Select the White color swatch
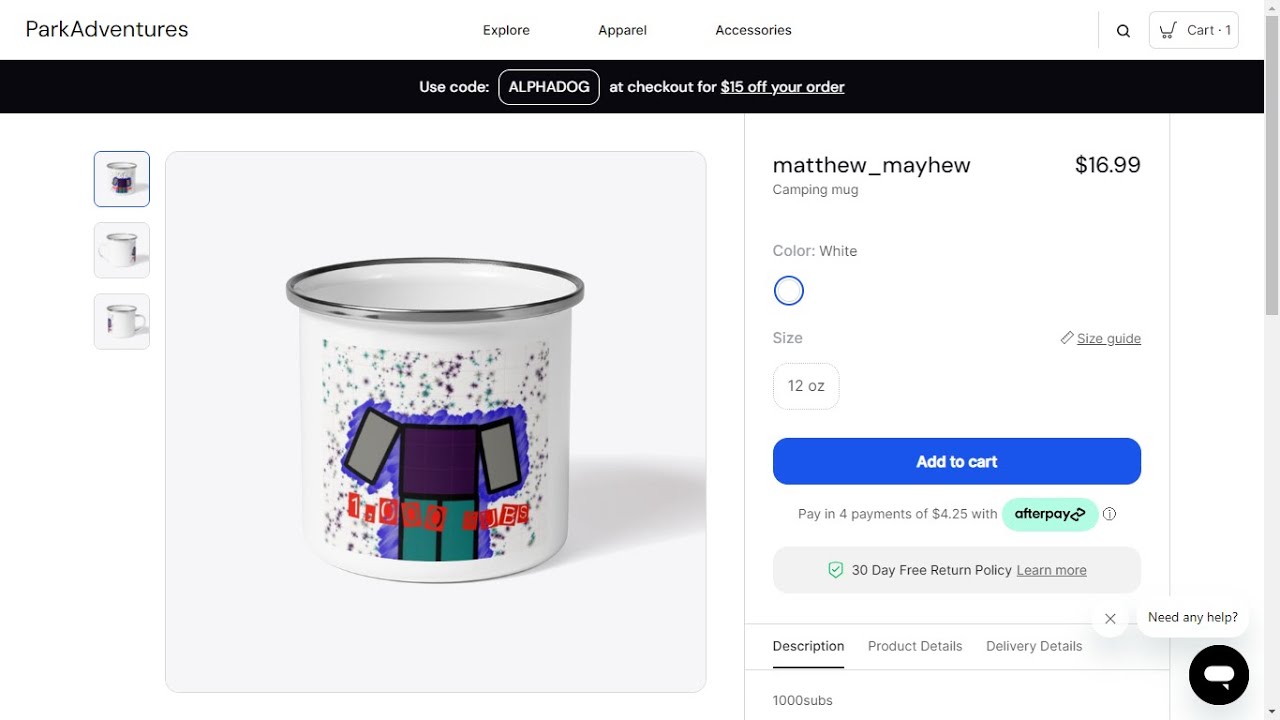 click(x=789, y=291)
